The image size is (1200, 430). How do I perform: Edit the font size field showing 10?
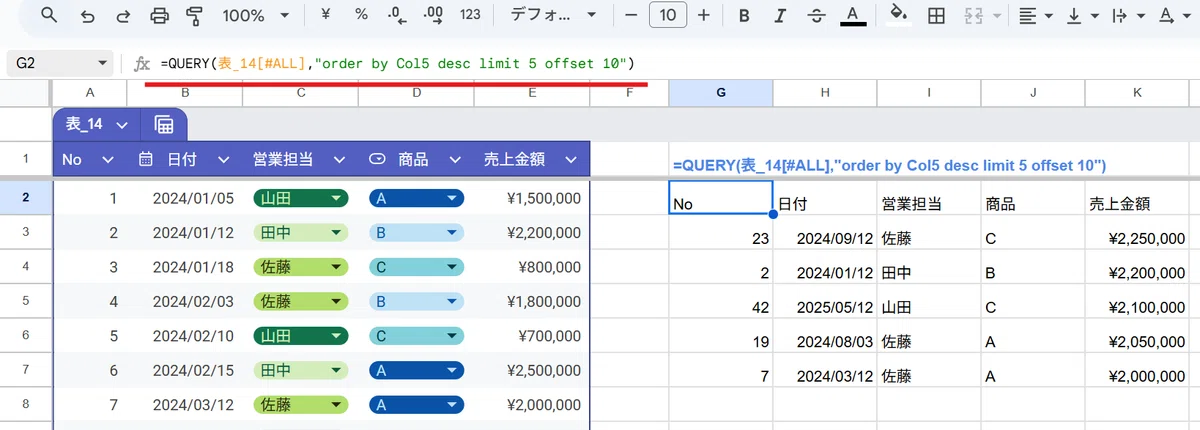click(x=667, y=15)
